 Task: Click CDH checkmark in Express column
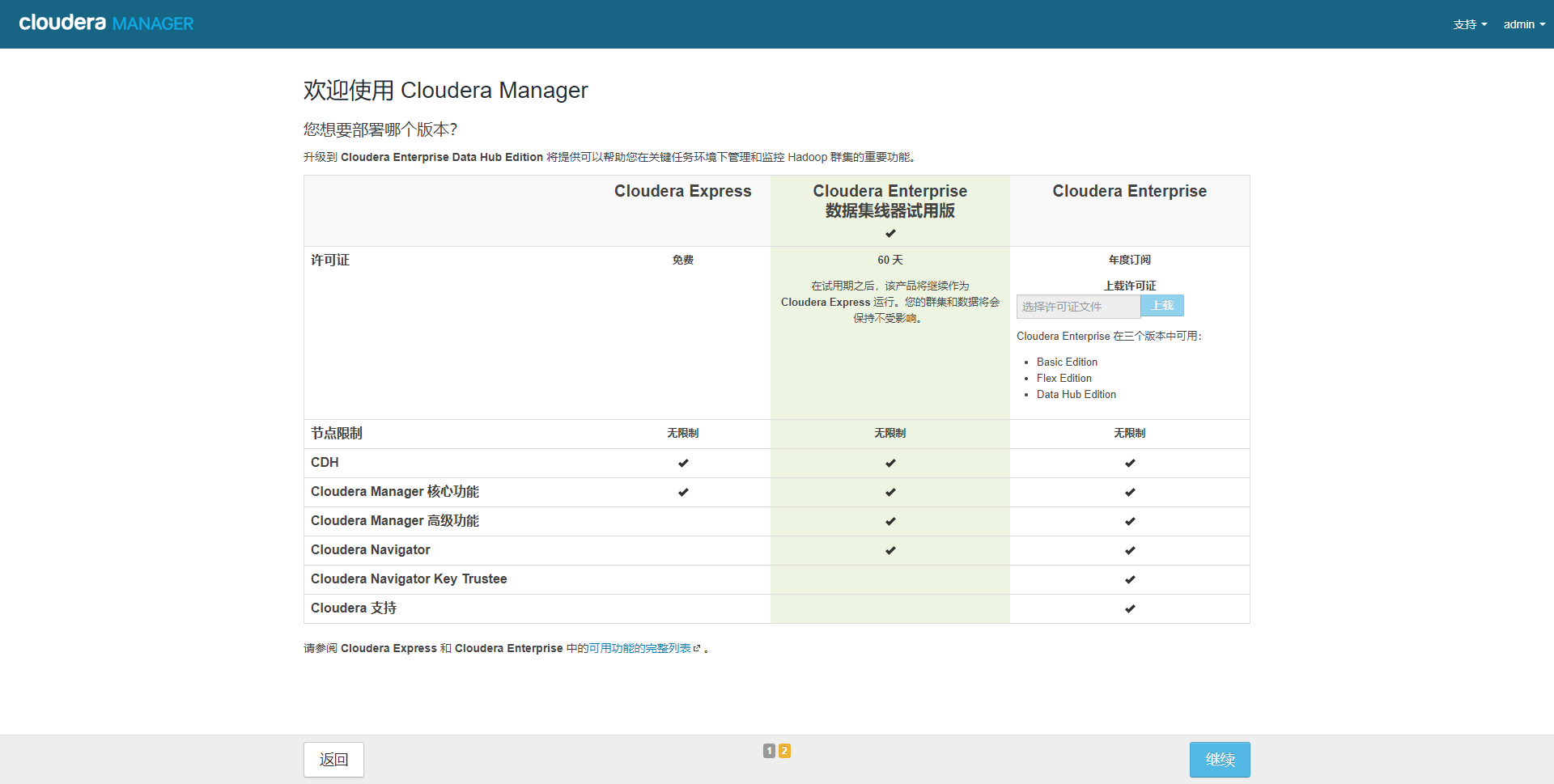683,463
